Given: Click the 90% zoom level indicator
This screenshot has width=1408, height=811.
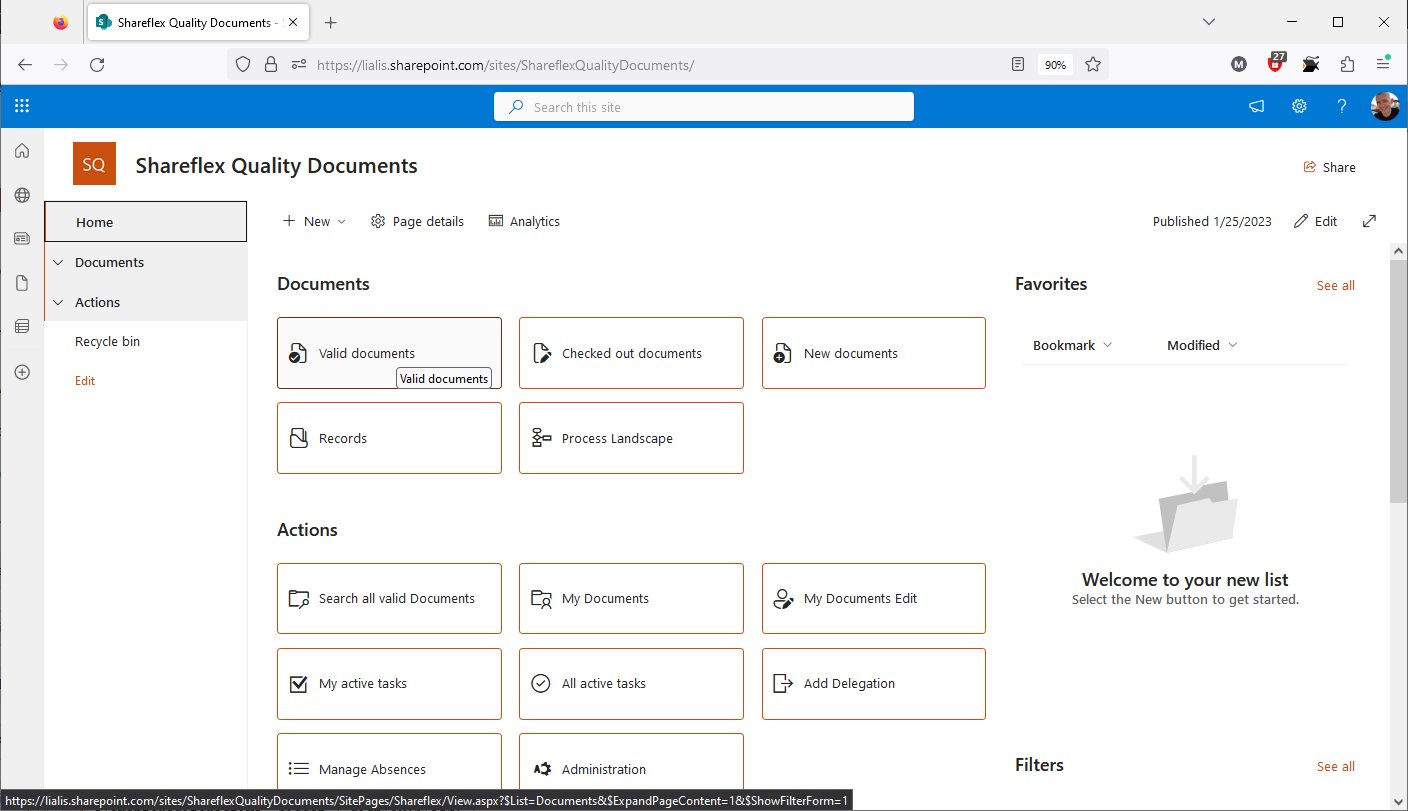Looking at the screenshot, I should [x=1054, y=64].
